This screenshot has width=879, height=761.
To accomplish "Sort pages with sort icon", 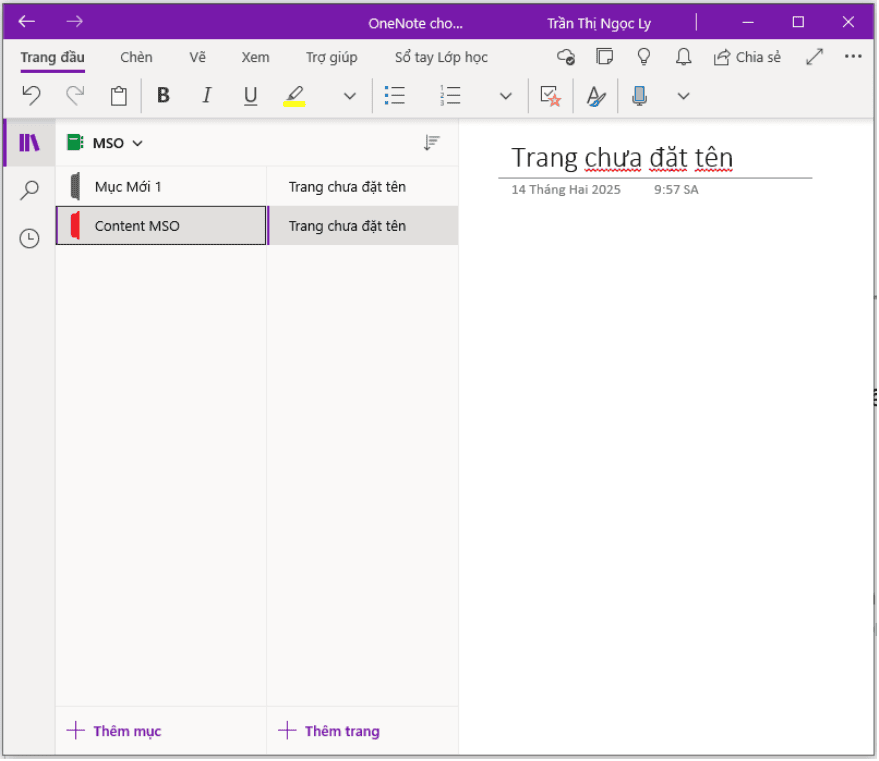I will tap(432, 143).
